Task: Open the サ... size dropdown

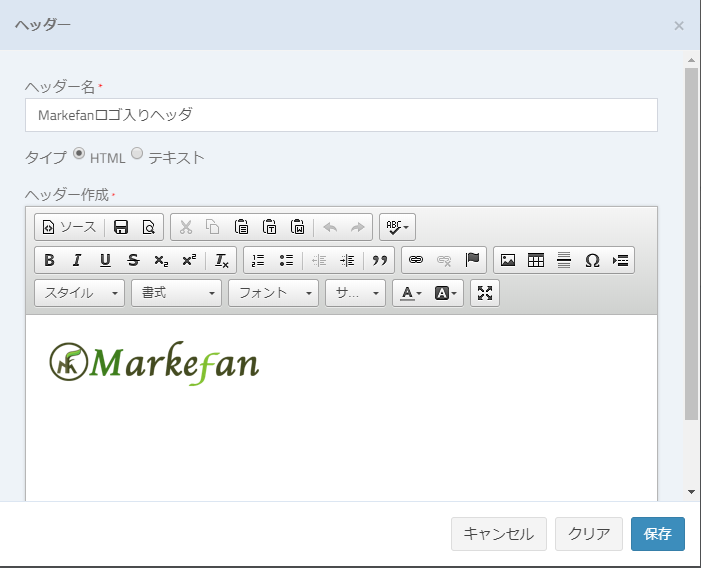Action: [x=355, y=293]
